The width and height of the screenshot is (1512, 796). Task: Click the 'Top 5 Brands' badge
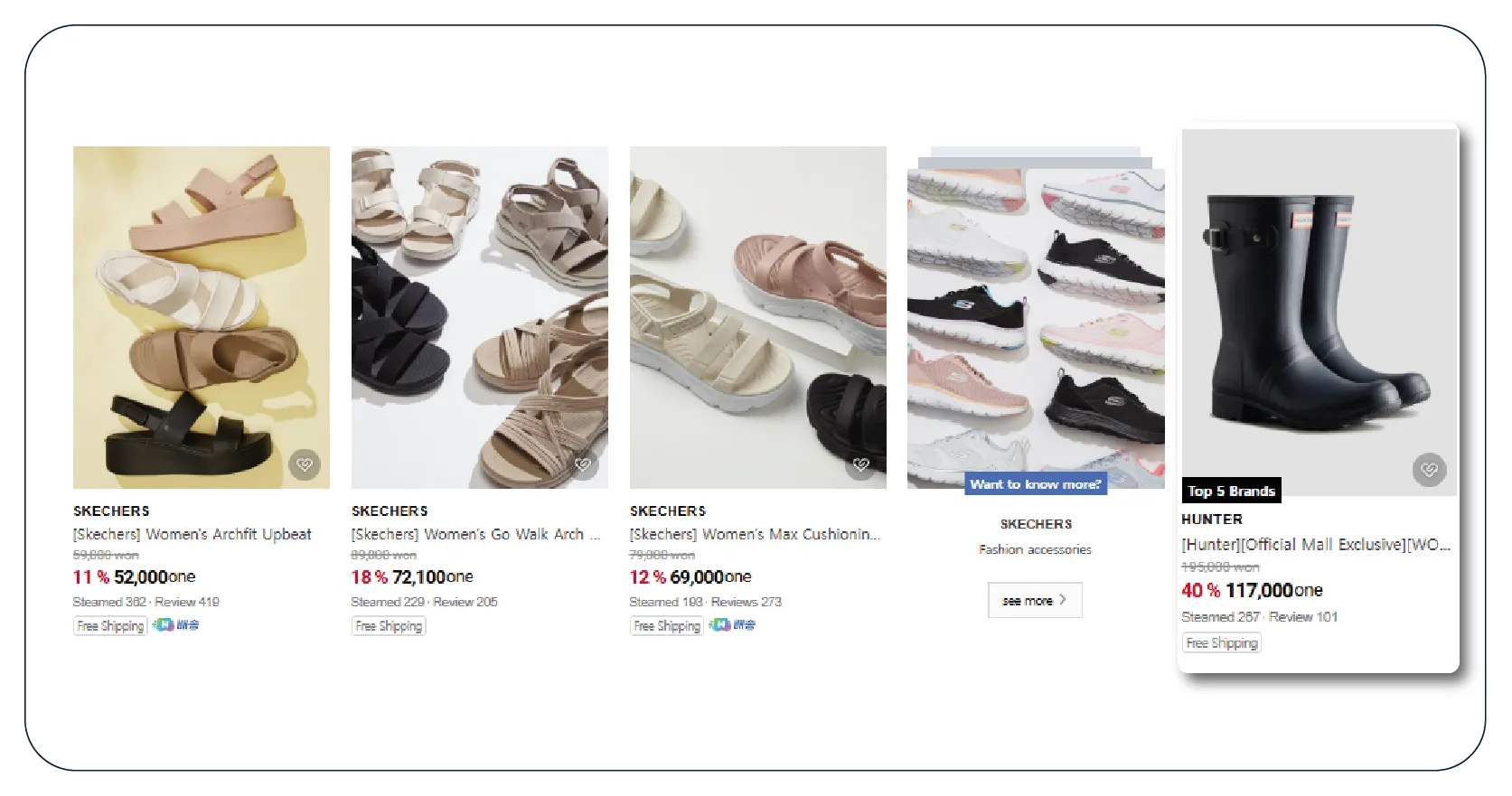pos(1231,491)
